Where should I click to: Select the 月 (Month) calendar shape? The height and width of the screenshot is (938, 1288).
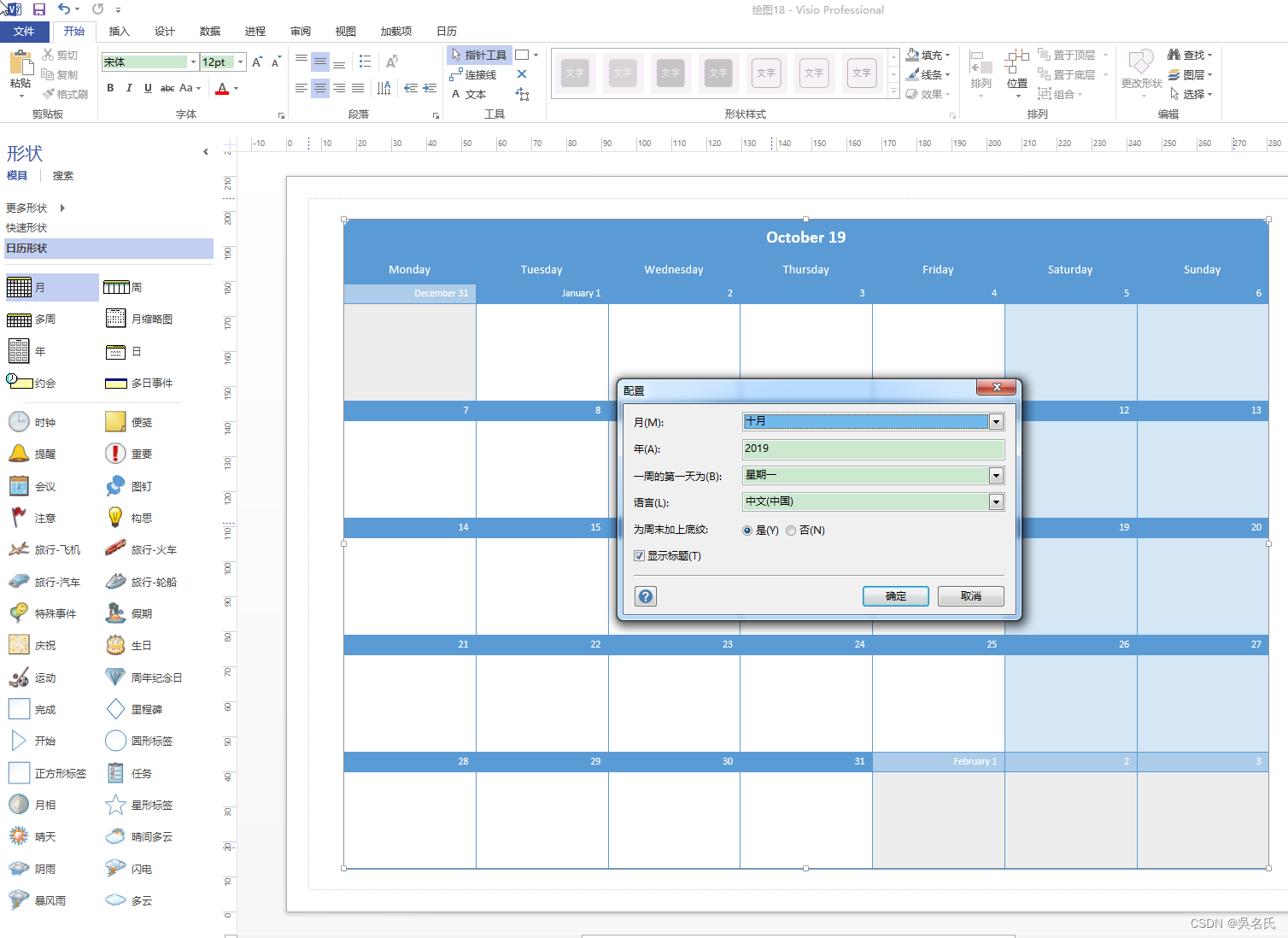[51, 288]
